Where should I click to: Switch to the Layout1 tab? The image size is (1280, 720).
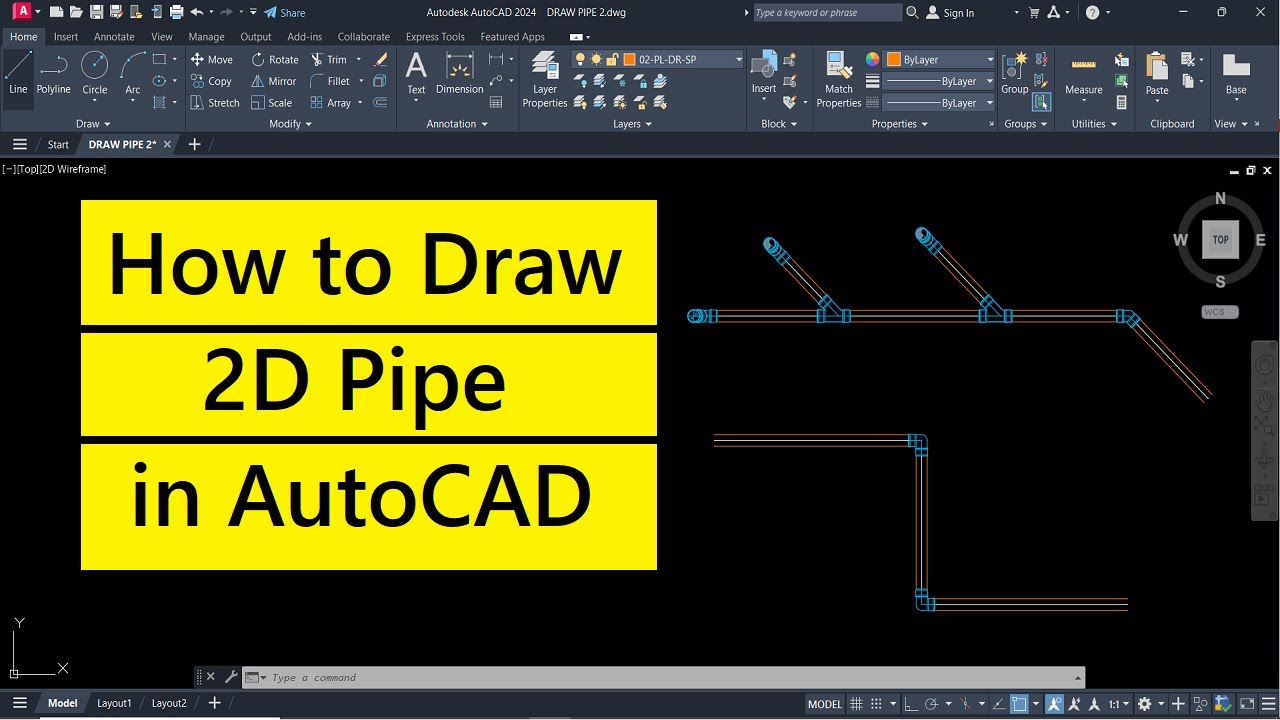[x=114, y=704]
